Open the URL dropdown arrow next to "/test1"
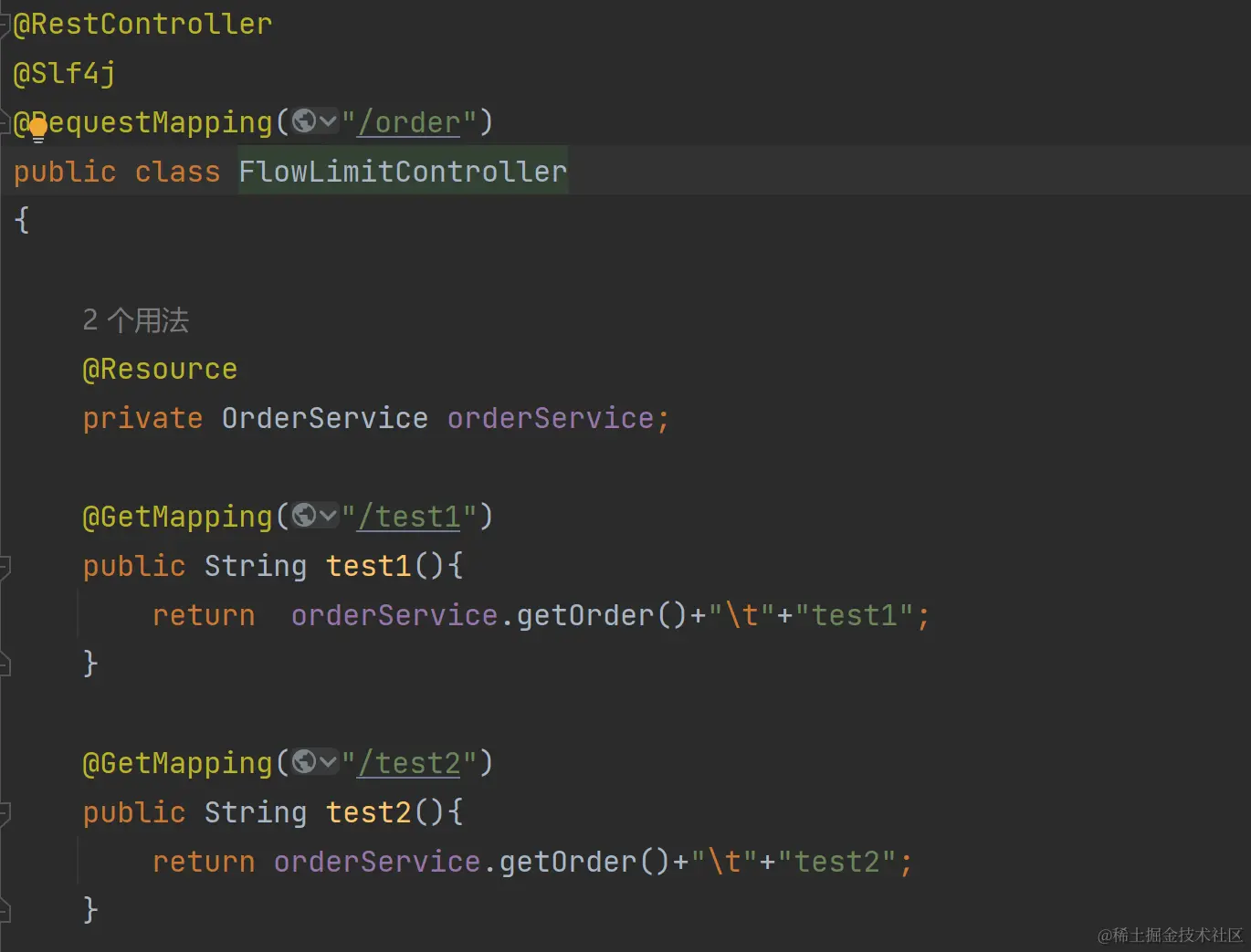The image size is (1251, 952). tap(328, 515)
